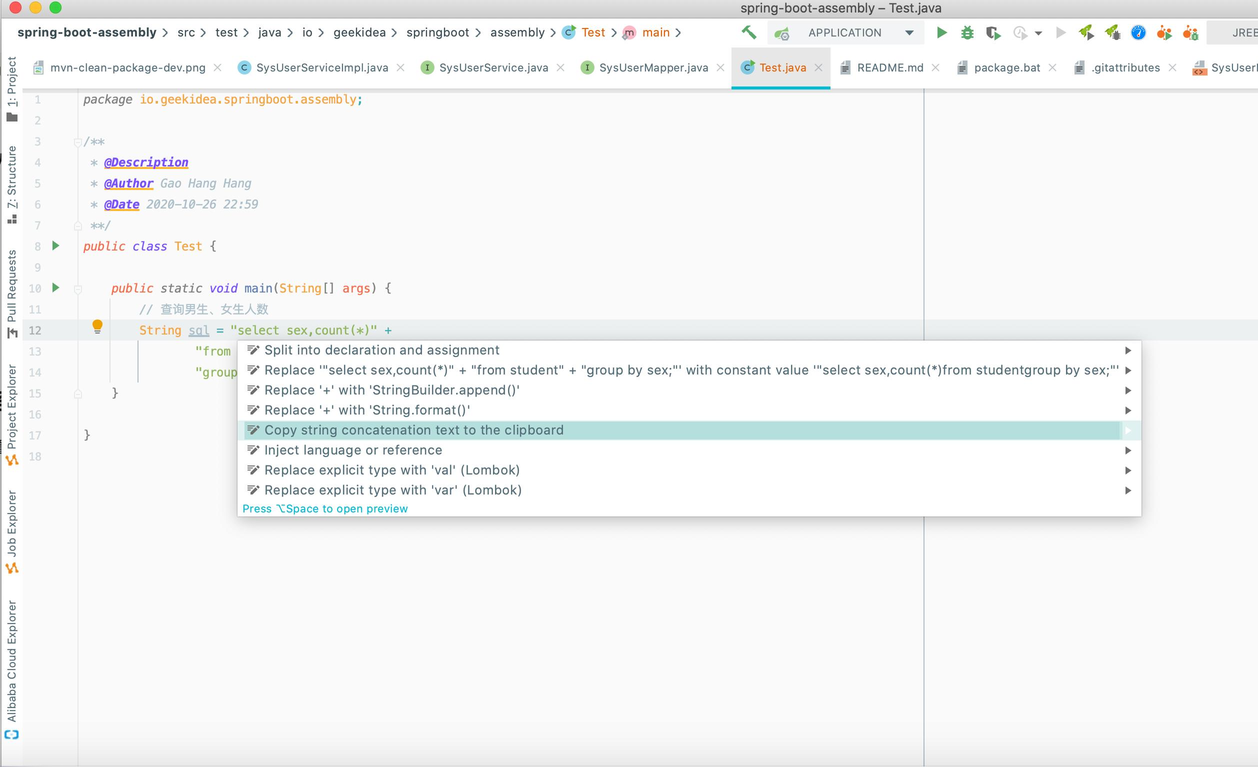The width and height of the screenshot is (1258, 767).
Task: Switch to mvn-clean-package-dev.png tab
Action: click(x=128, y=68)
